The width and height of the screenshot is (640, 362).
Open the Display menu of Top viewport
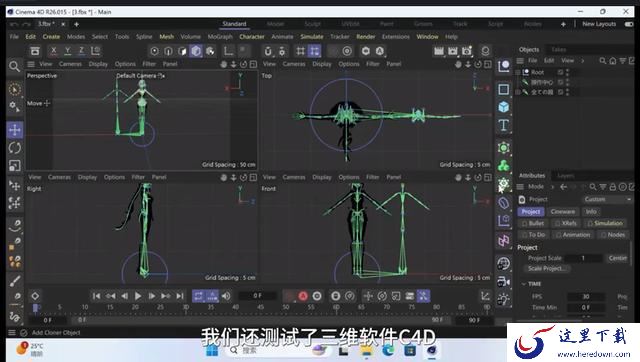point(322,64)
